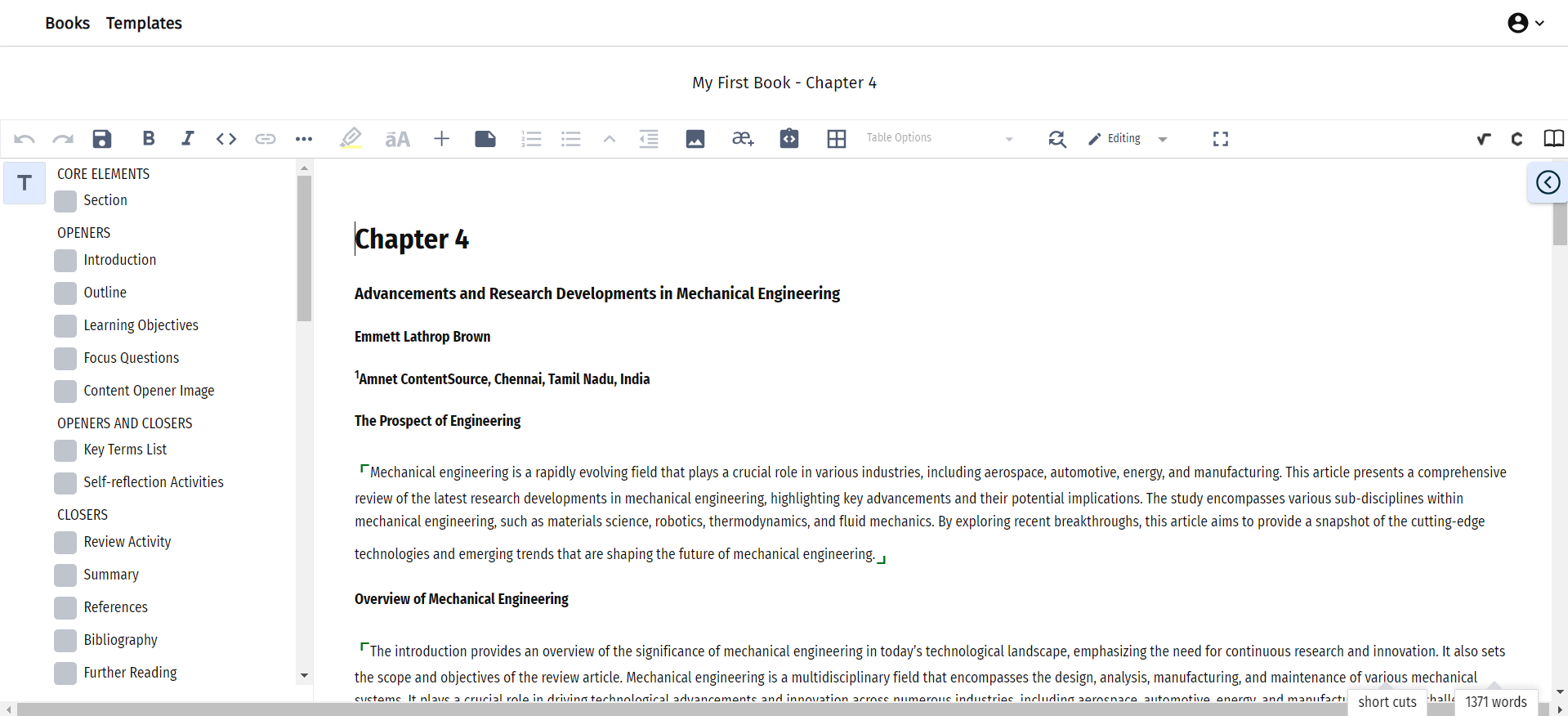Tick the Introduction checkbox
This screenshot has width=1568, height=716.
point(65,261)
